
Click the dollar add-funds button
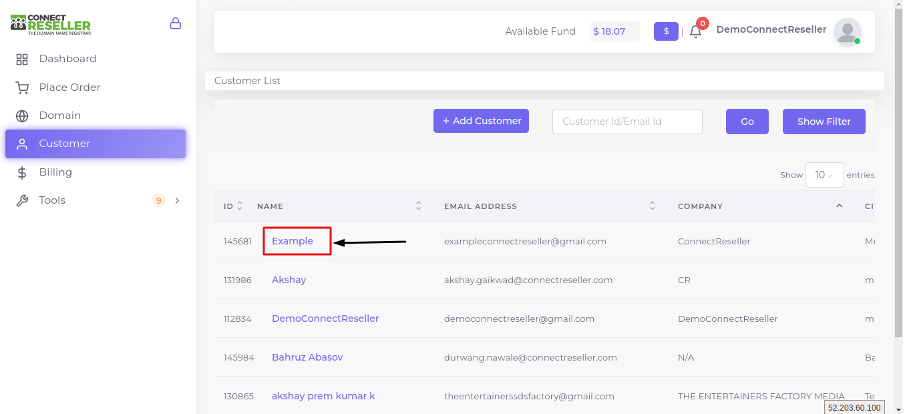point(666,32)
